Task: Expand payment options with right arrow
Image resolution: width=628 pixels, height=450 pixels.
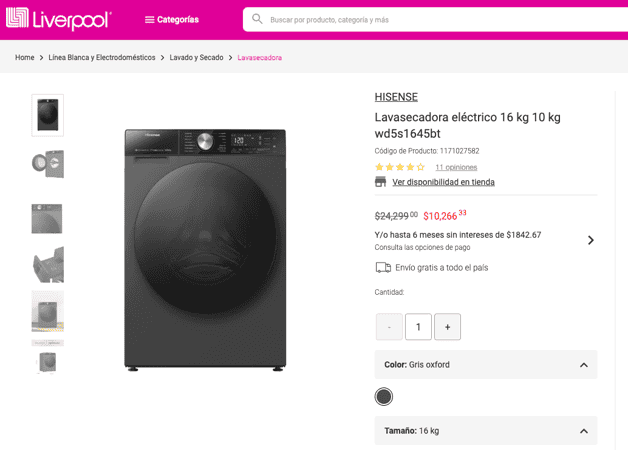Action: (590, 240)
